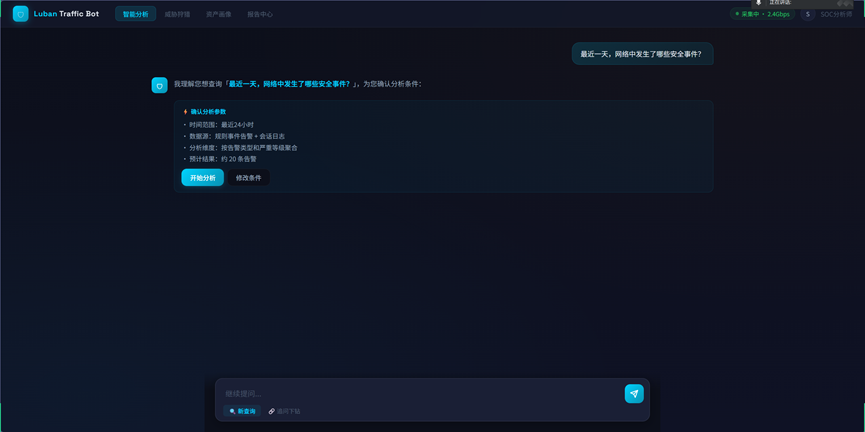This screenshot has width=865, height=432.
Task: Click the send message paper plane icon
Action: click(x=634, y=393)
